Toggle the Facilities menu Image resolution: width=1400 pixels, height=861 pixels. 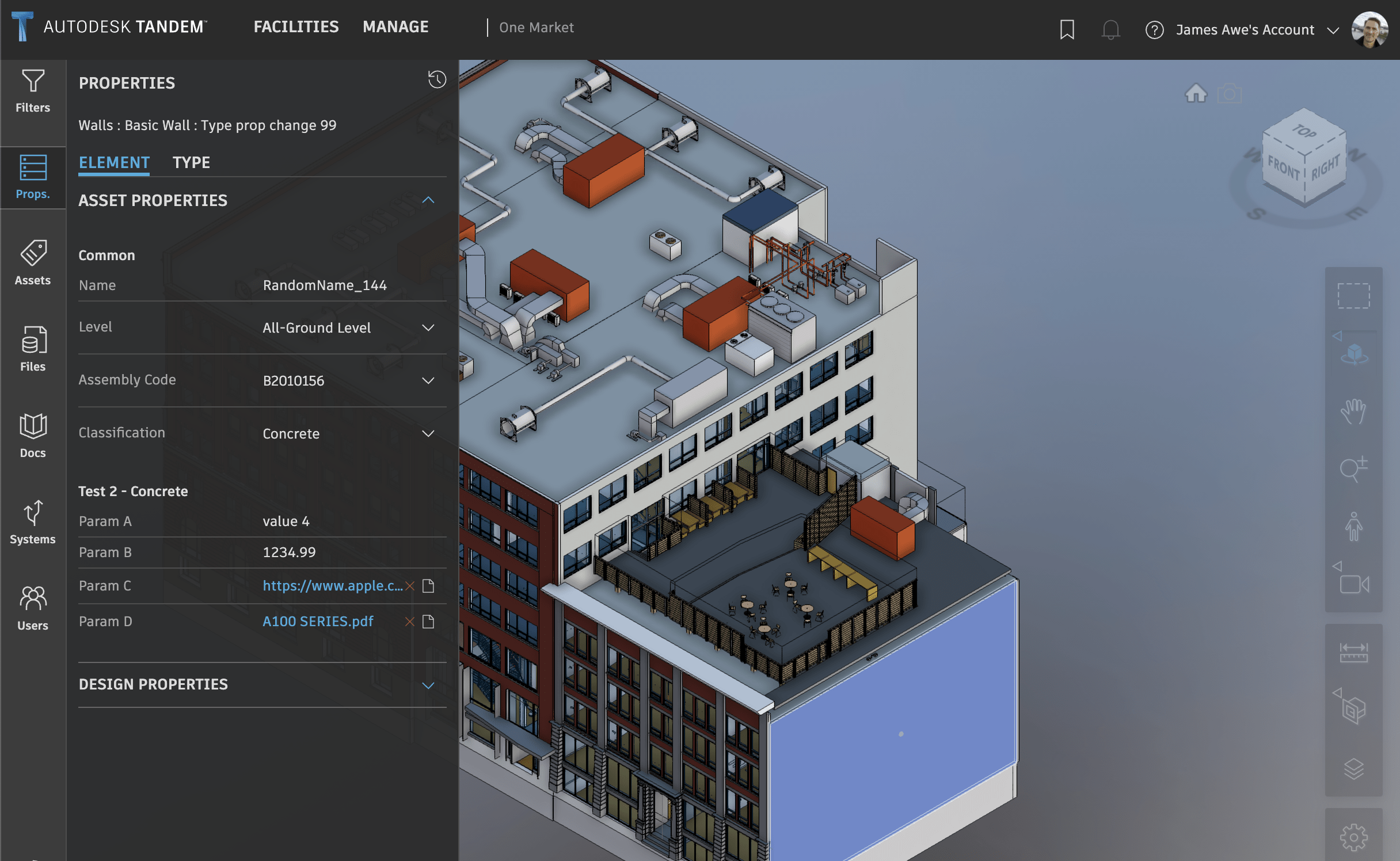point(297,26)
